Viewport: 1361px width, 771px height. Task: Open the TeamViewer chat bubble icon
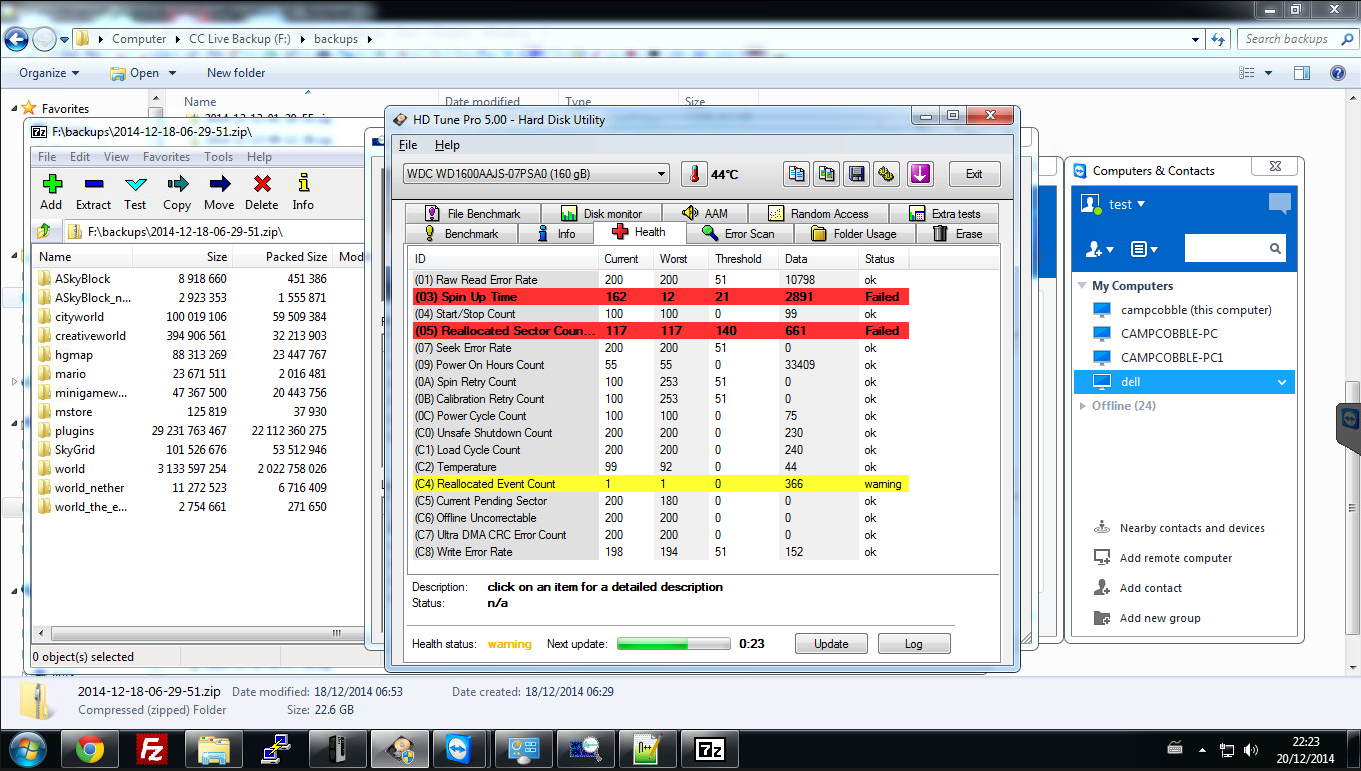1279,204
